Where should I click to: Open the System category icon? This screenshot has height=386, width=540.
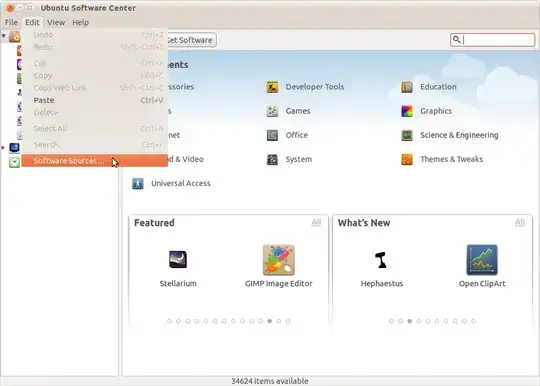[x=272, y=159]
